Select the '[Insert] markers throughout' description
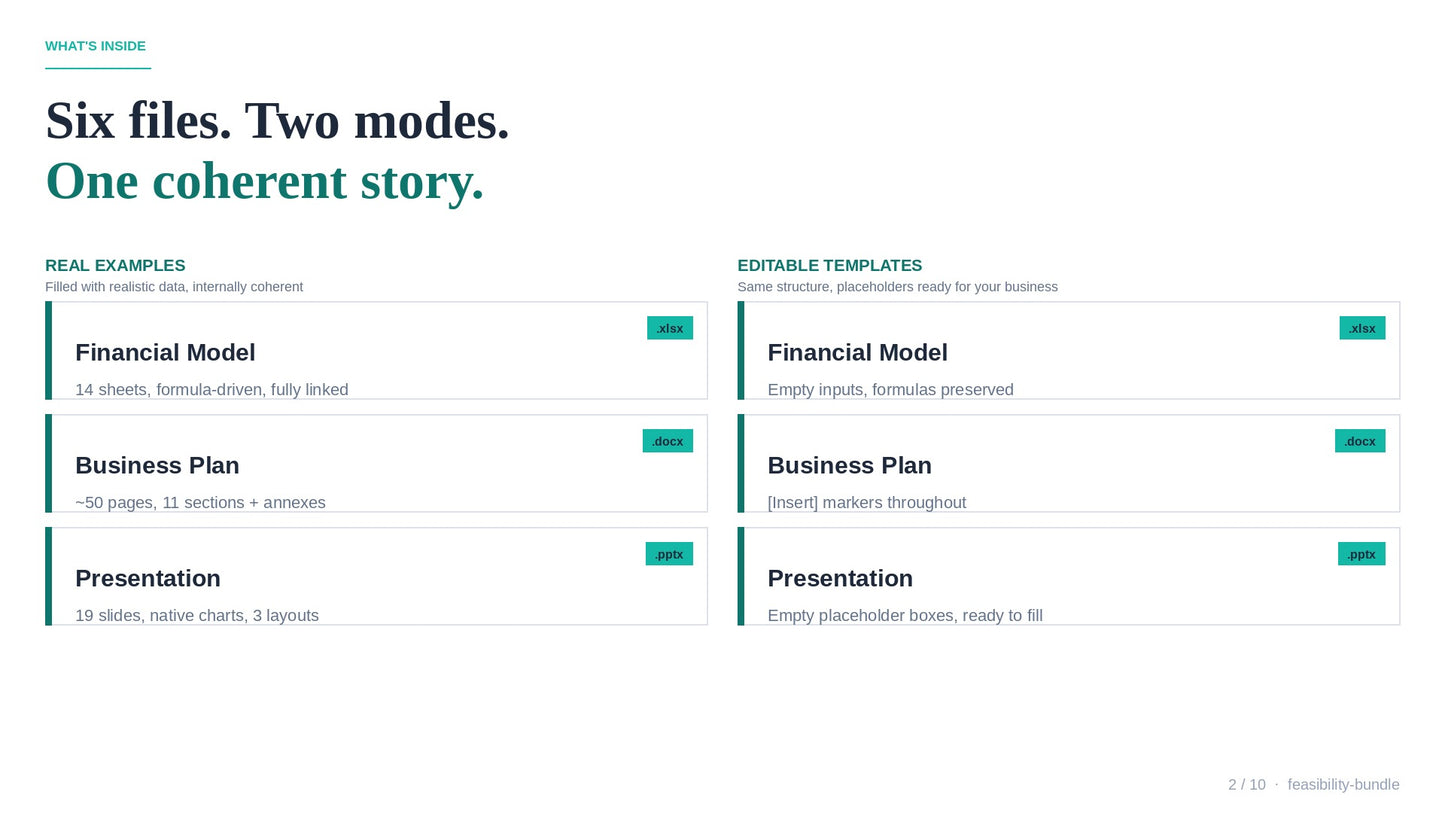 867,503
